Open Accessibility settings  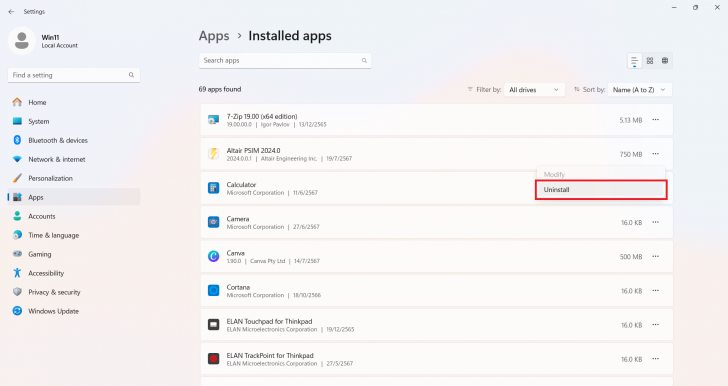74,273
